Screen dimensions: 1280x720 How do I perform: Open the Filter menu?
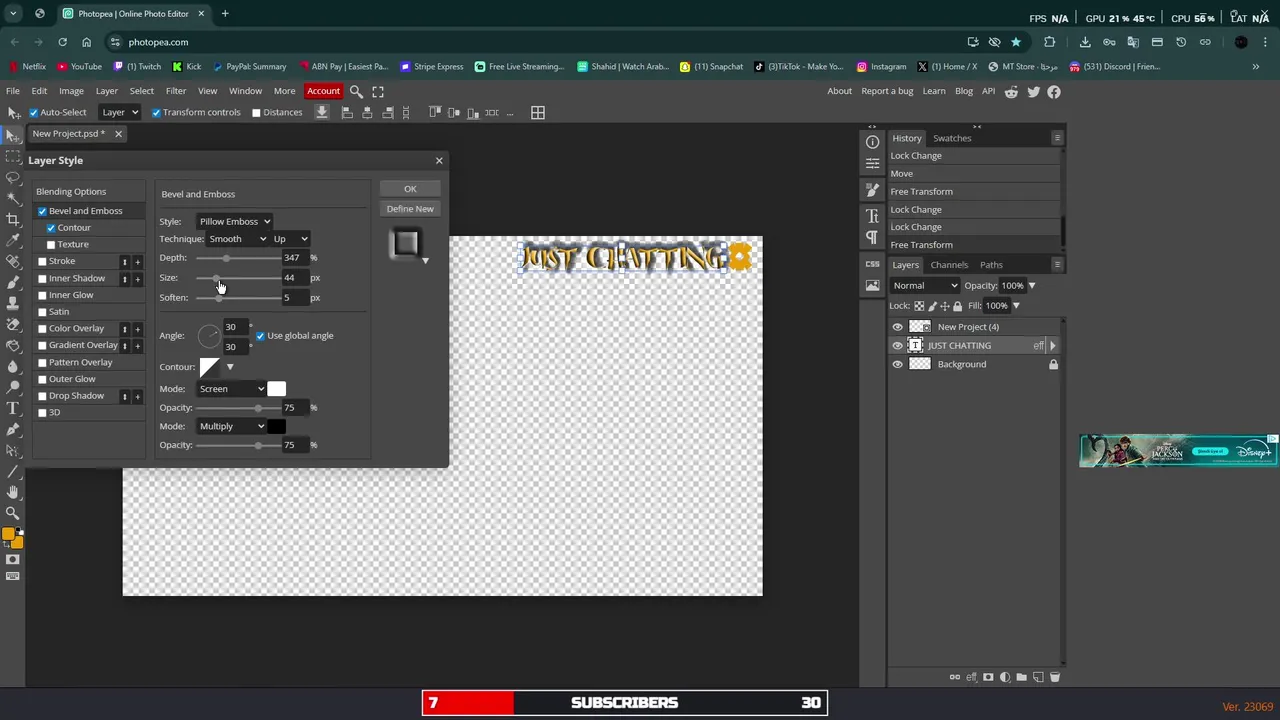pos(176,91)
